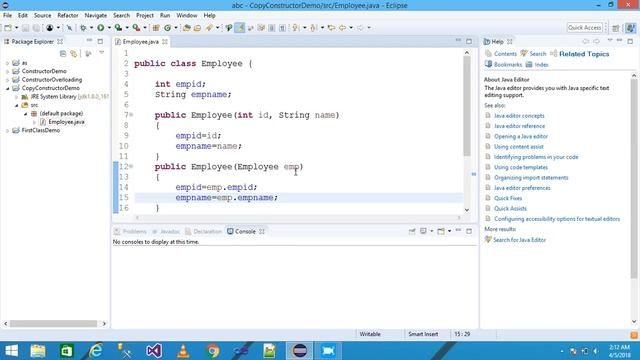Click the New Java Package icon

156,28
